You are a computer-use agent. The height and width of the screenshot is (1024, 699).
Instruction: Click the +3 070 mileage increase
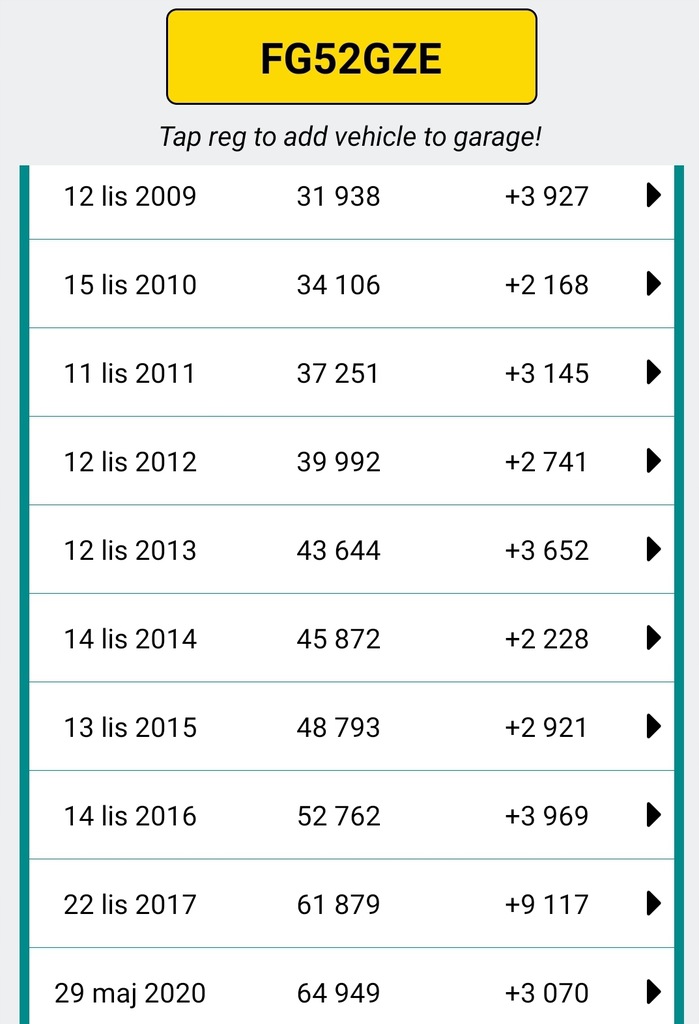546,993
